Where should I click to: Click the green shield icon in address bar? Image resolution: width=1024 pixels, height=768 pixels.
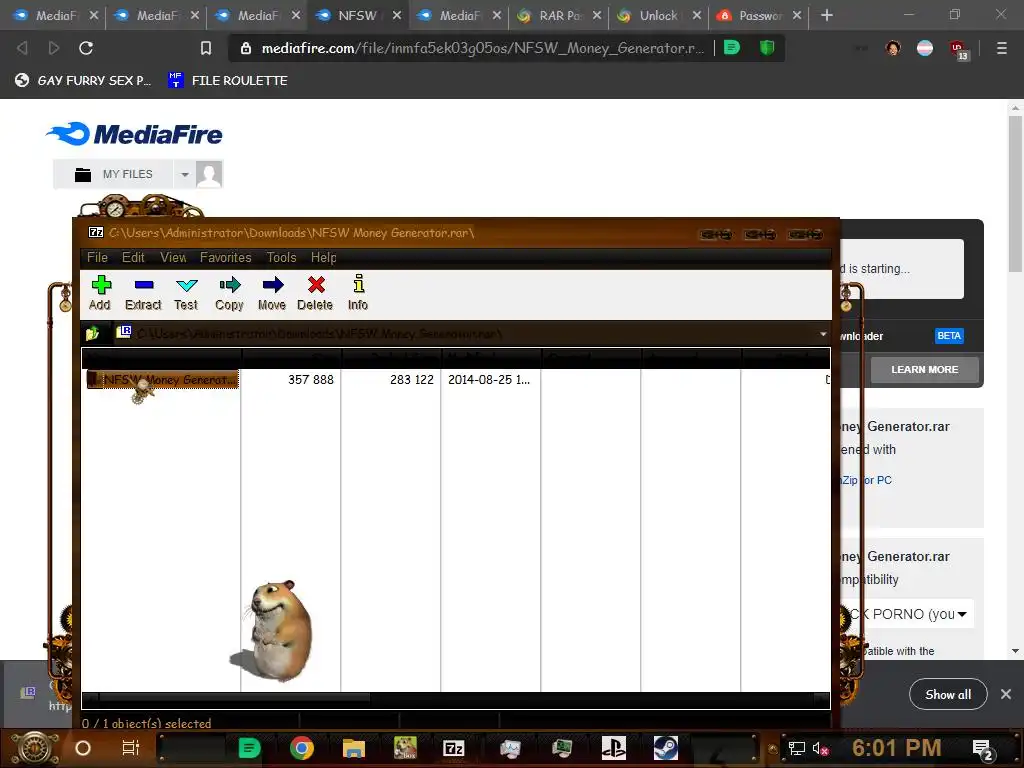coord(767,48)
